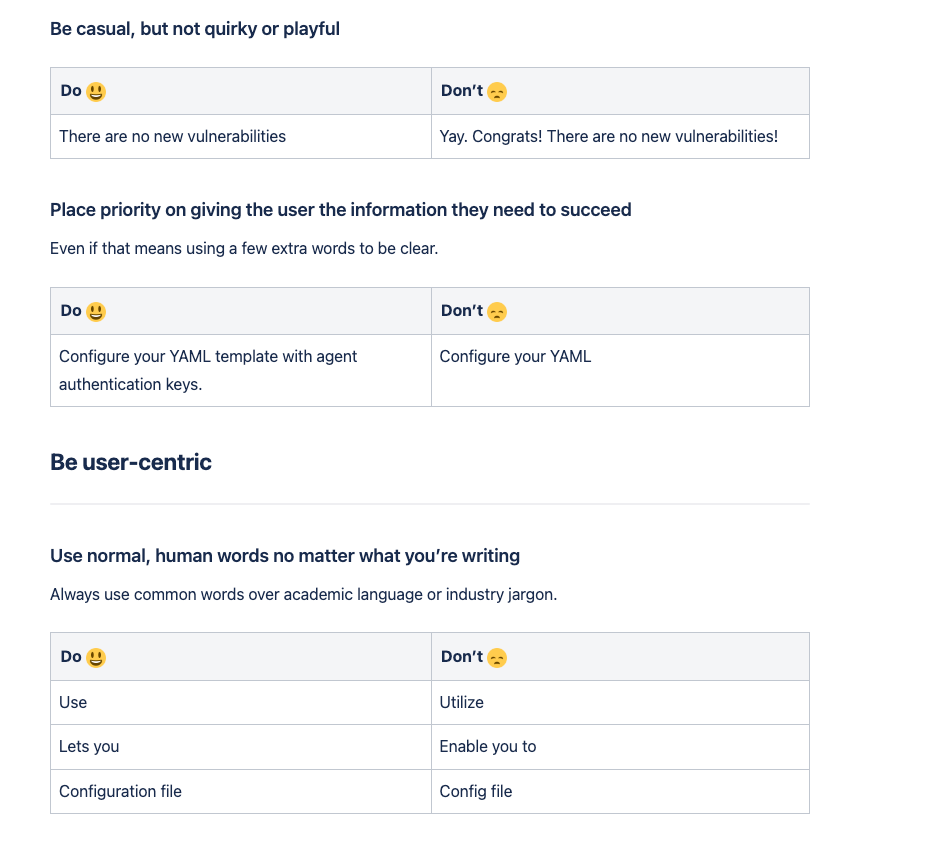
Task: Click the 'Don't' header text in the YAML table
Action: [x=462, y=311]
